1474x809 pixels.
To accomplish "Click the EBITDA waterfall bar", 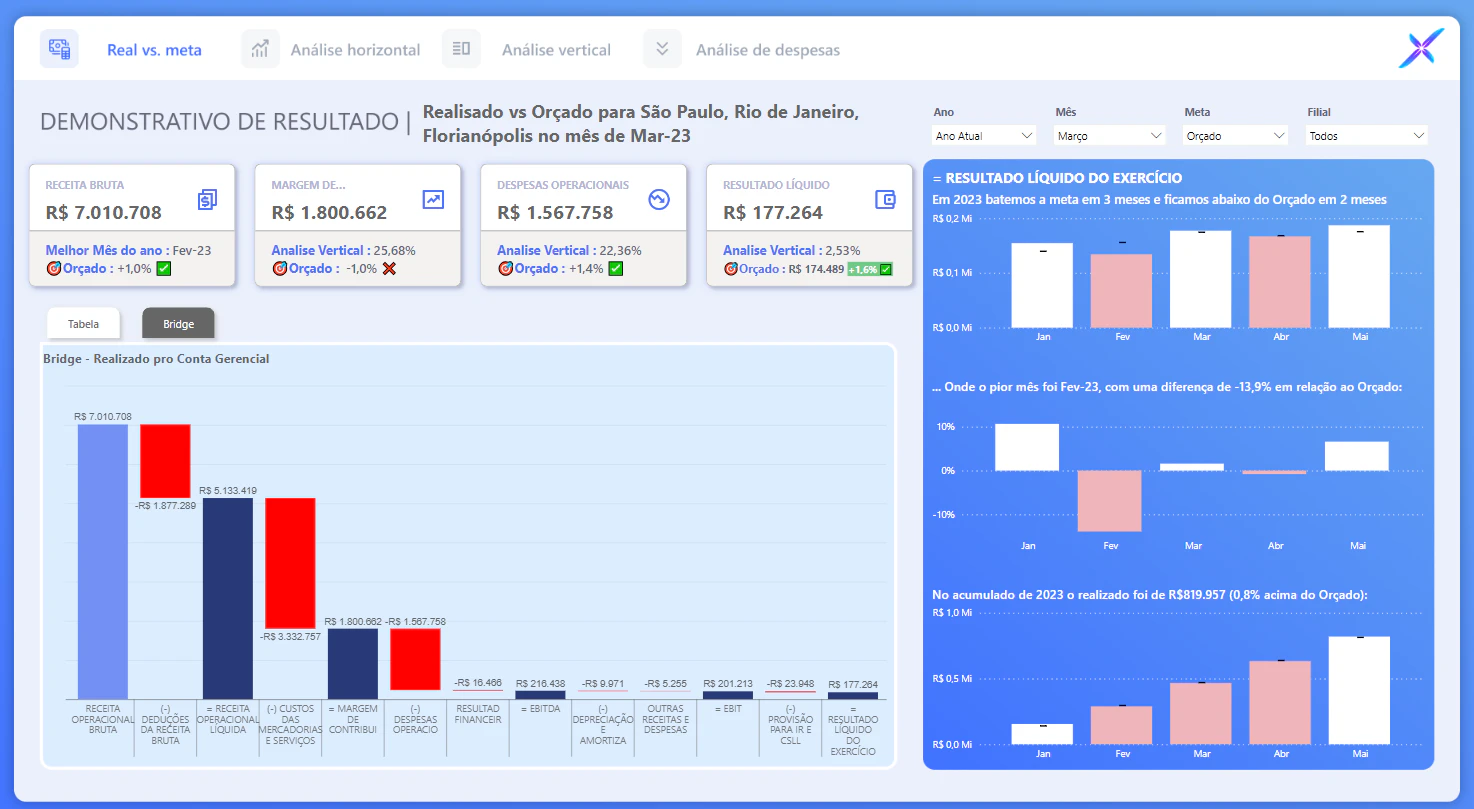I will tap(540, 695).
